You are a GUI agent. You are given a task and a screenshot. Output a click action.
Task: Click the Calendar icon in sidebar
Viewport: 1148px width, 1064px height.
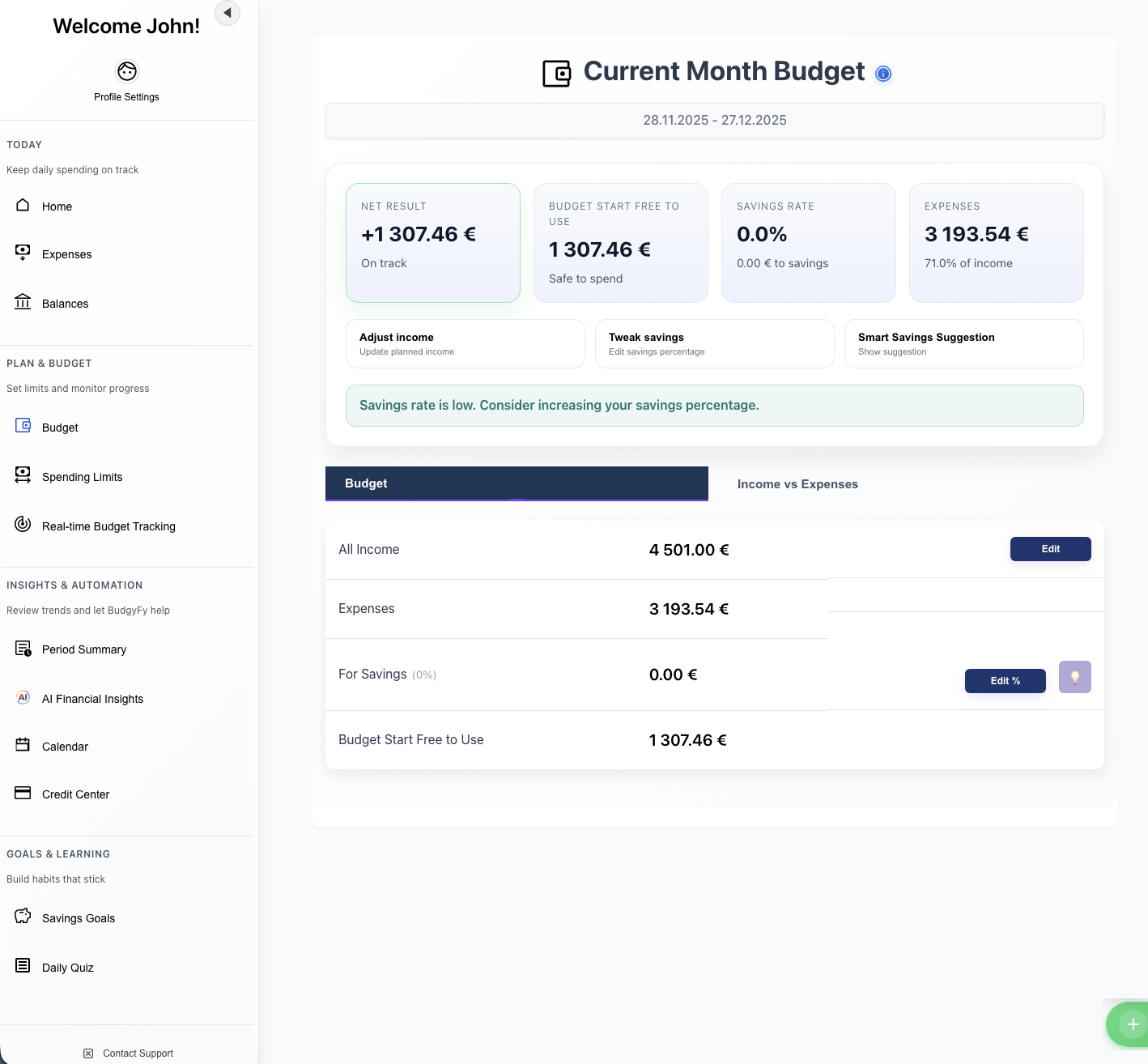click(22, 746)
